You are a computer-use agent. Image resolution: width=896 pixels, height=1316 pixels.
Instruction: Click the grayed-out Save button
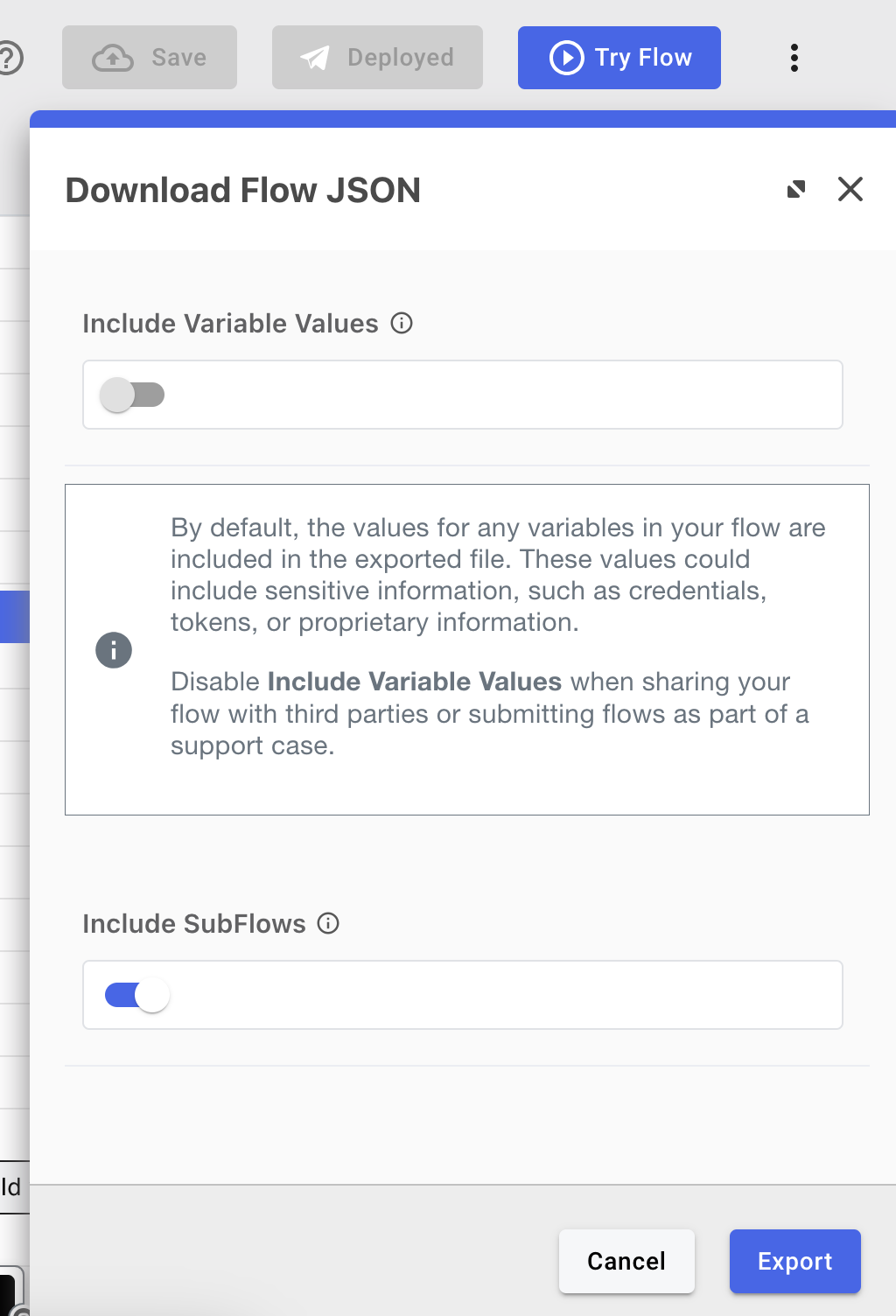pos(149,58)
